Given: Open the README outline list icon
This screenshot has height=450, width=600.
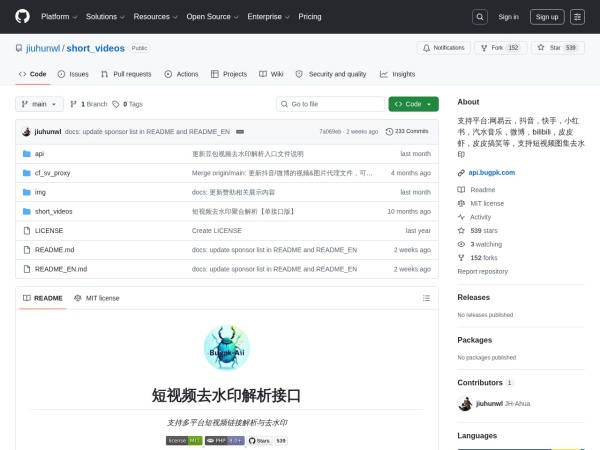Looking at the screenshot, I should tap(426, 298).
